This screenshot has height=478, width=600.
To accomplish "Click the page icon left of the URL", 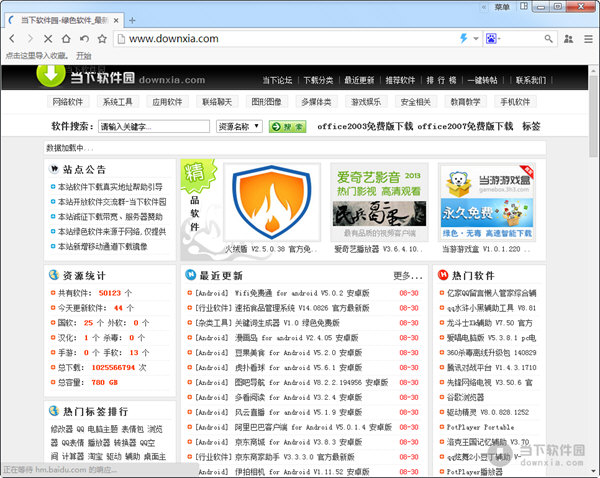I will point(121,39).
